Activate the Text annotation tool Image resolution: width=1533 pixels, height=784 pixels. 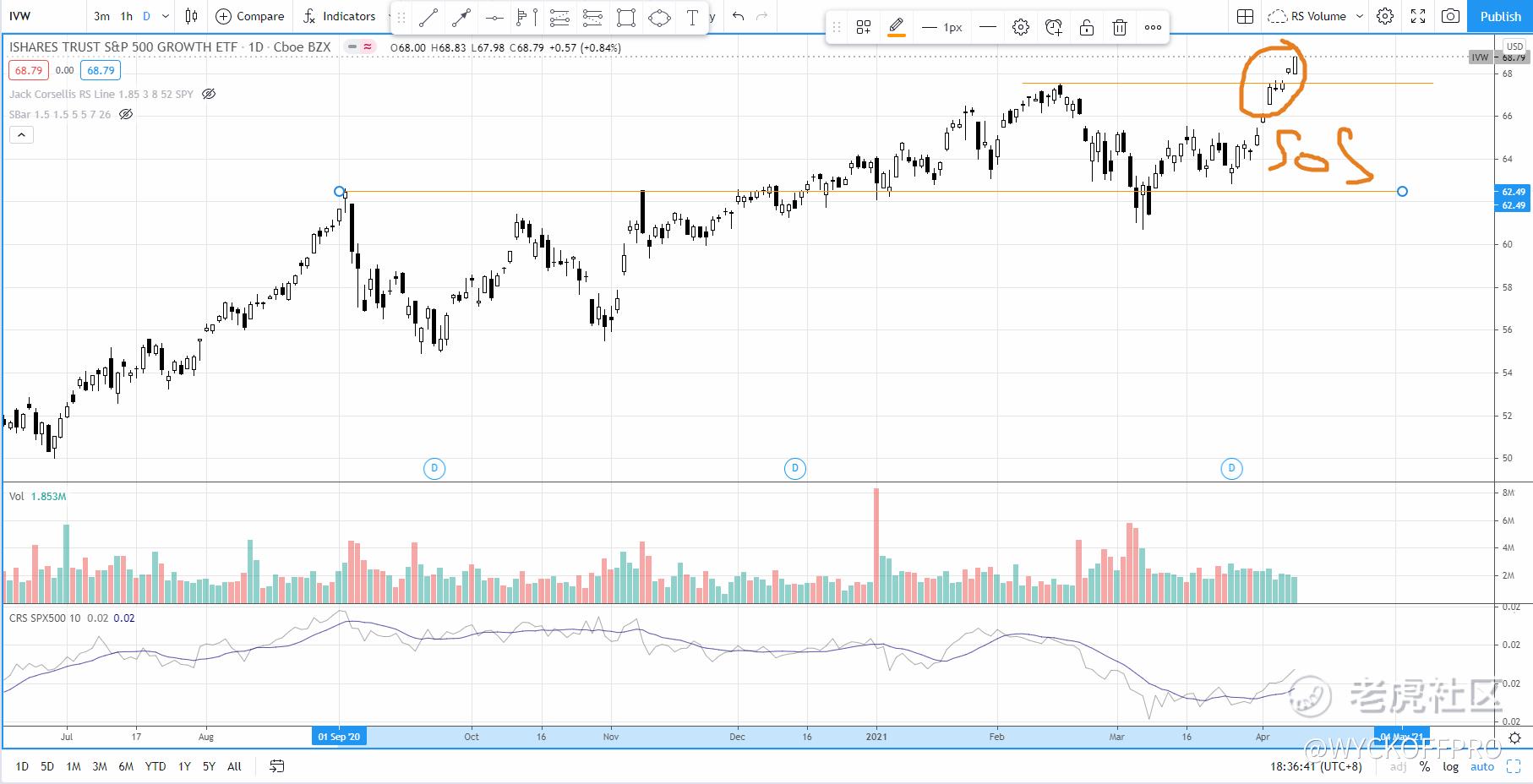tap(692, 17)
